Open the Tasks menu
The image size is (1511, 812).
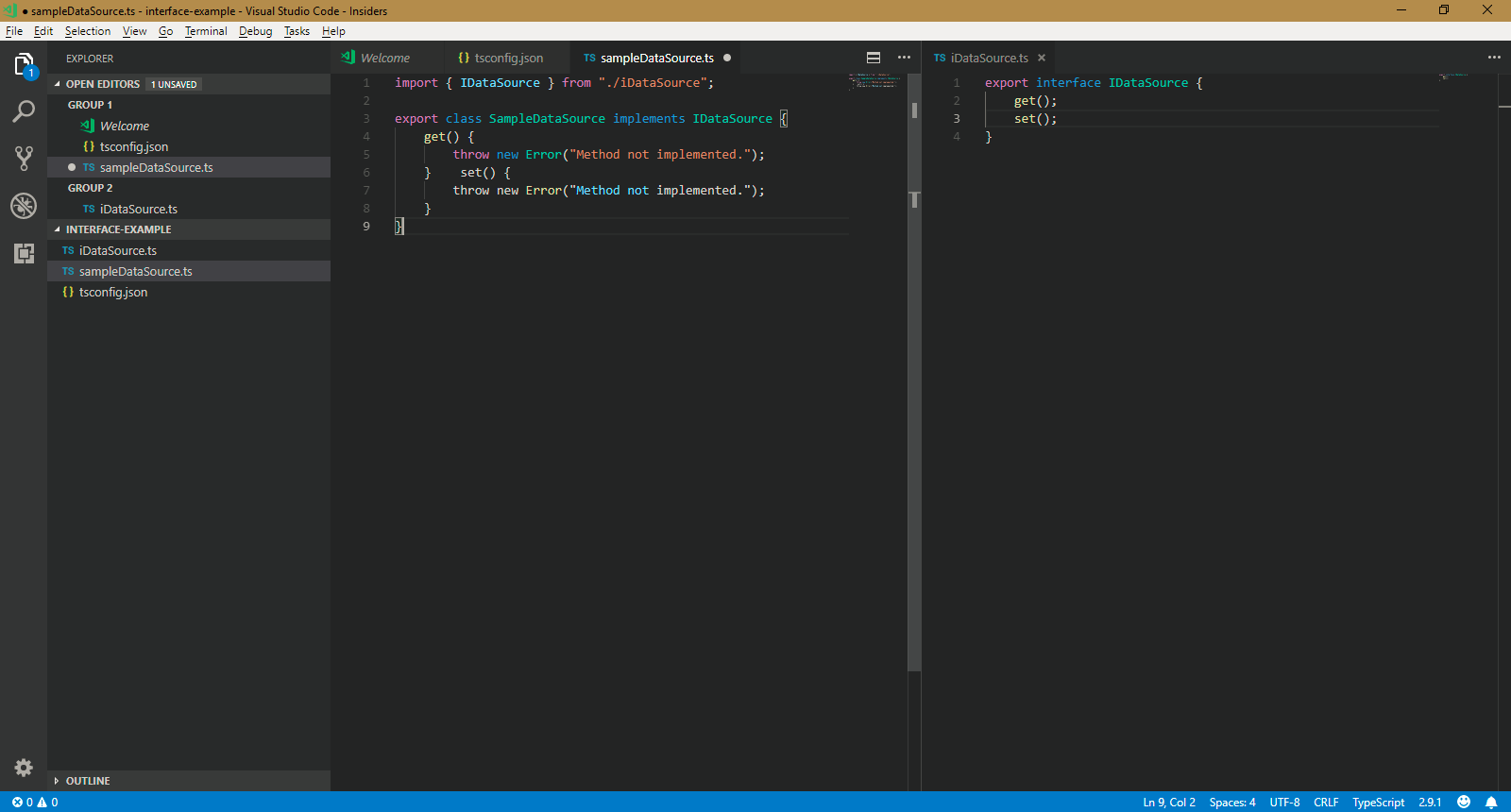(297, 31)
